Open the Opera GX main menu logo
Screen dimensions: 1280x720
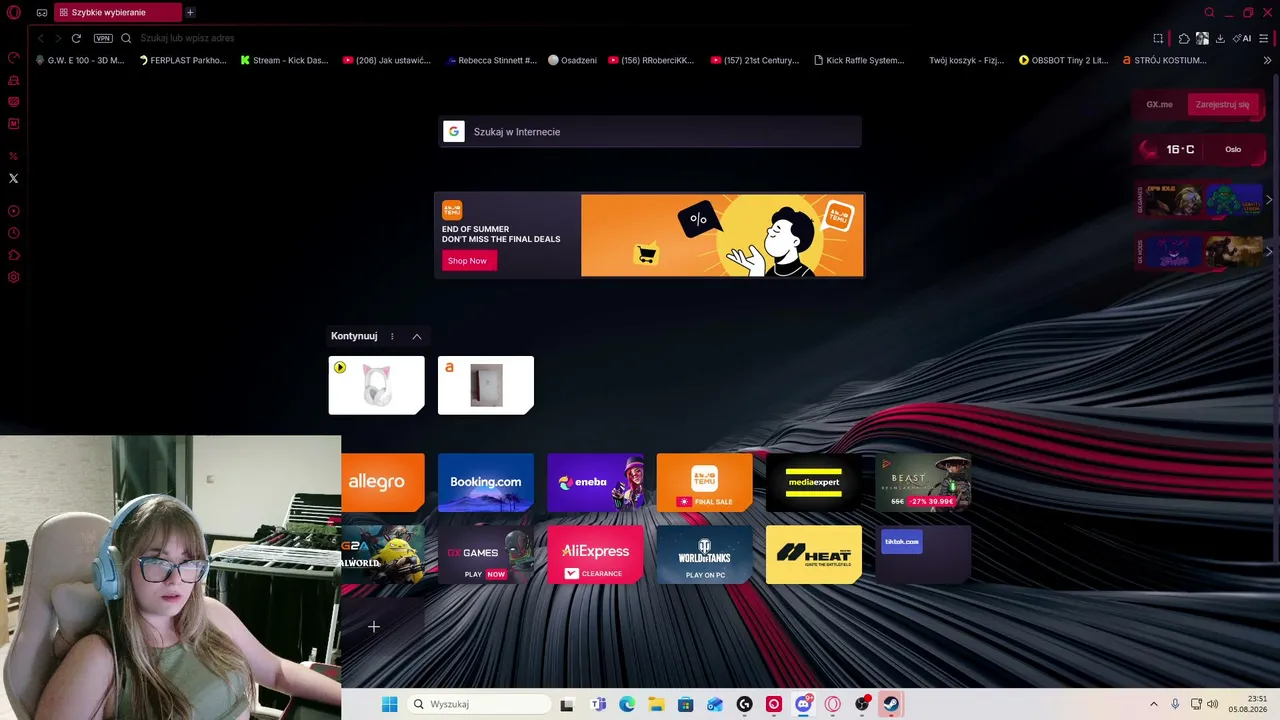[x=14, y=13]
